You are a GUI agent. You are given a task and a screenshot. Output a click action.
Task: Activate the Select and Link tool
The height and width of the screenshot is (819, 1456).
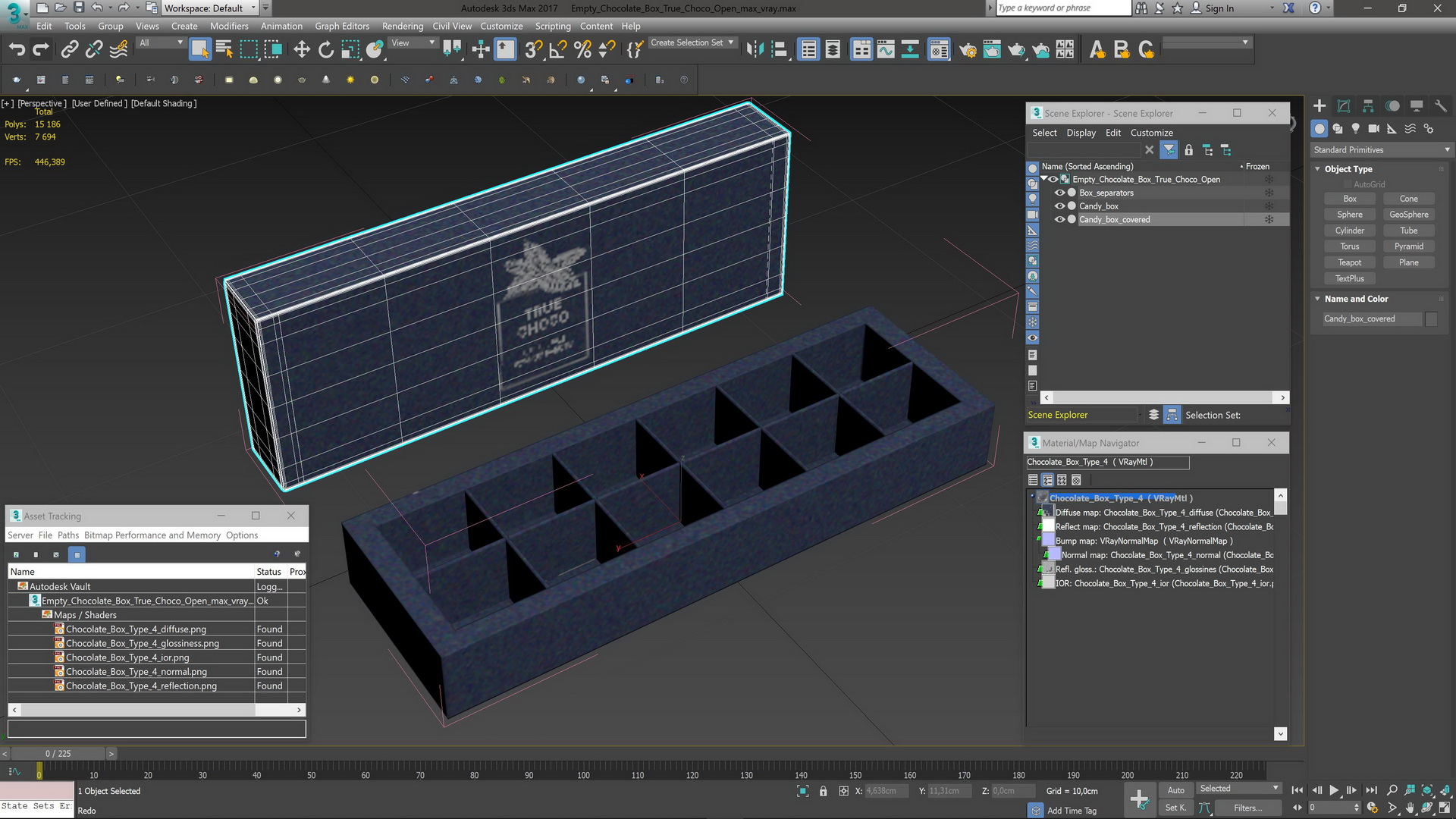pos(70,50)
